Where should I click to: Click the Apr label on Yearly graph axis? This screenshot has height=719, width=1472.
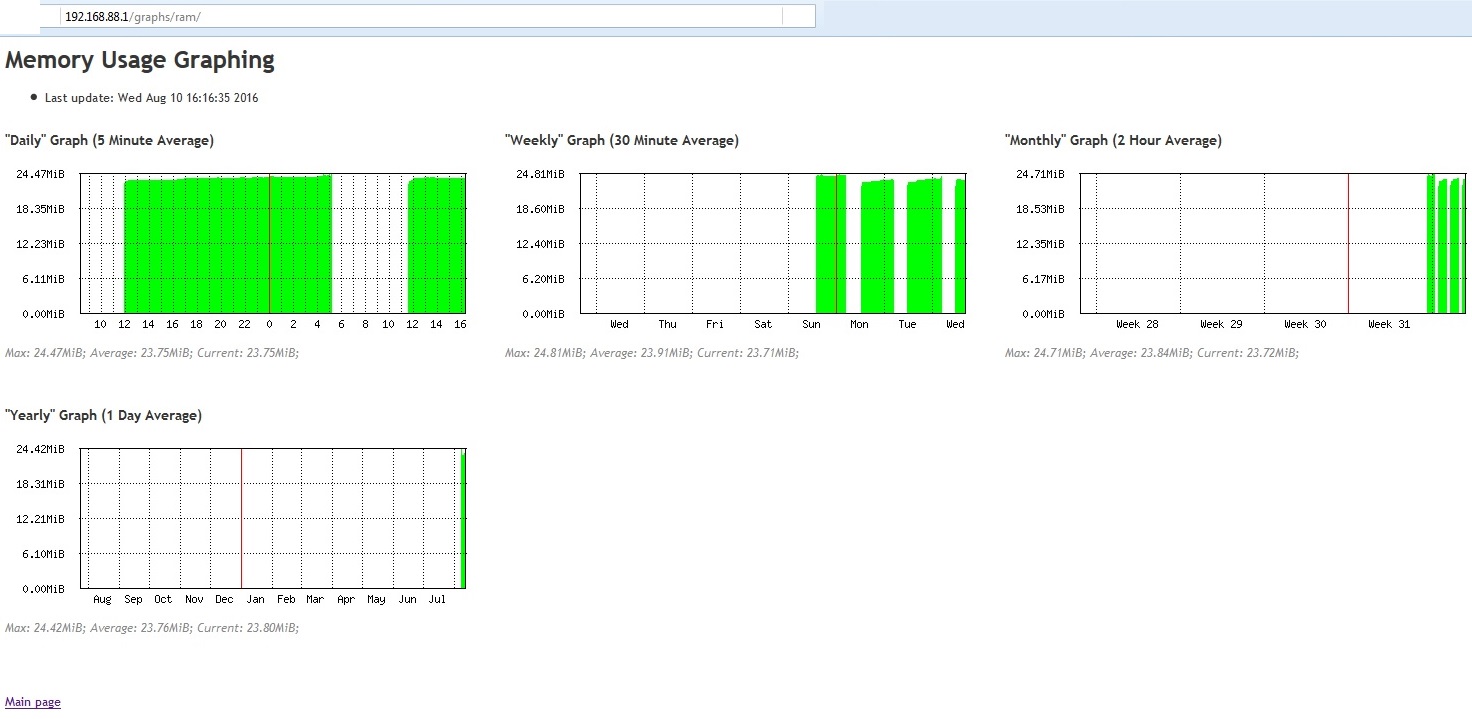point(346,599)
